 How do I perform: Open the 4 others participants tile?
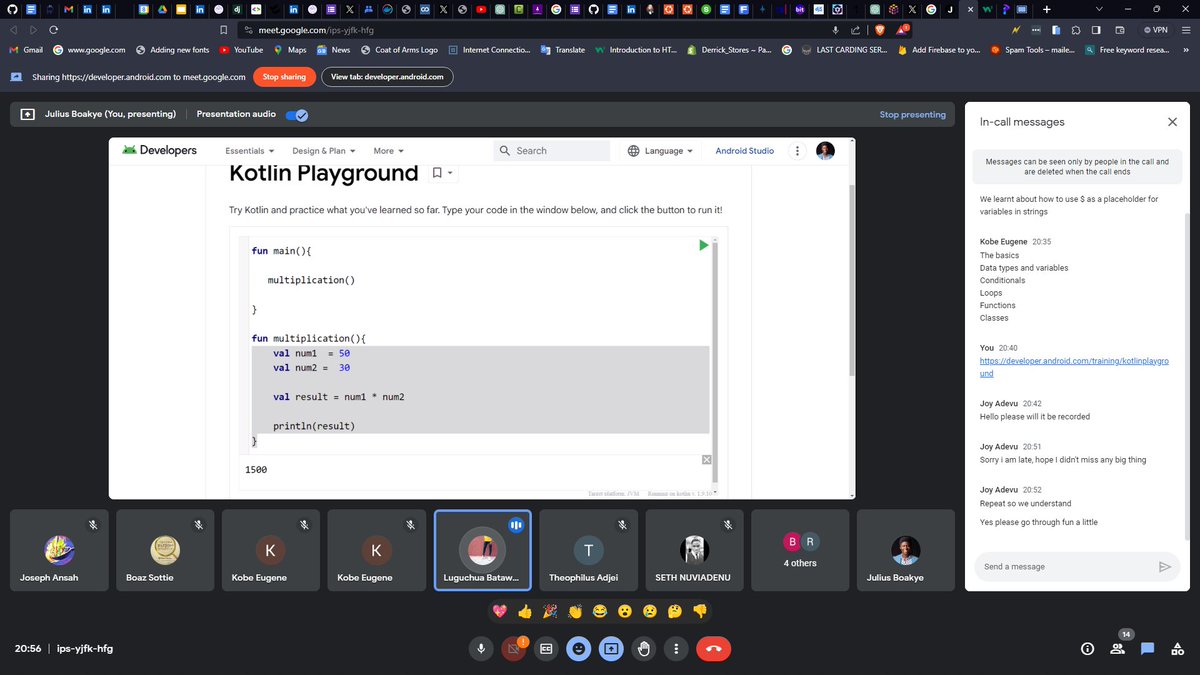[800, 550]
